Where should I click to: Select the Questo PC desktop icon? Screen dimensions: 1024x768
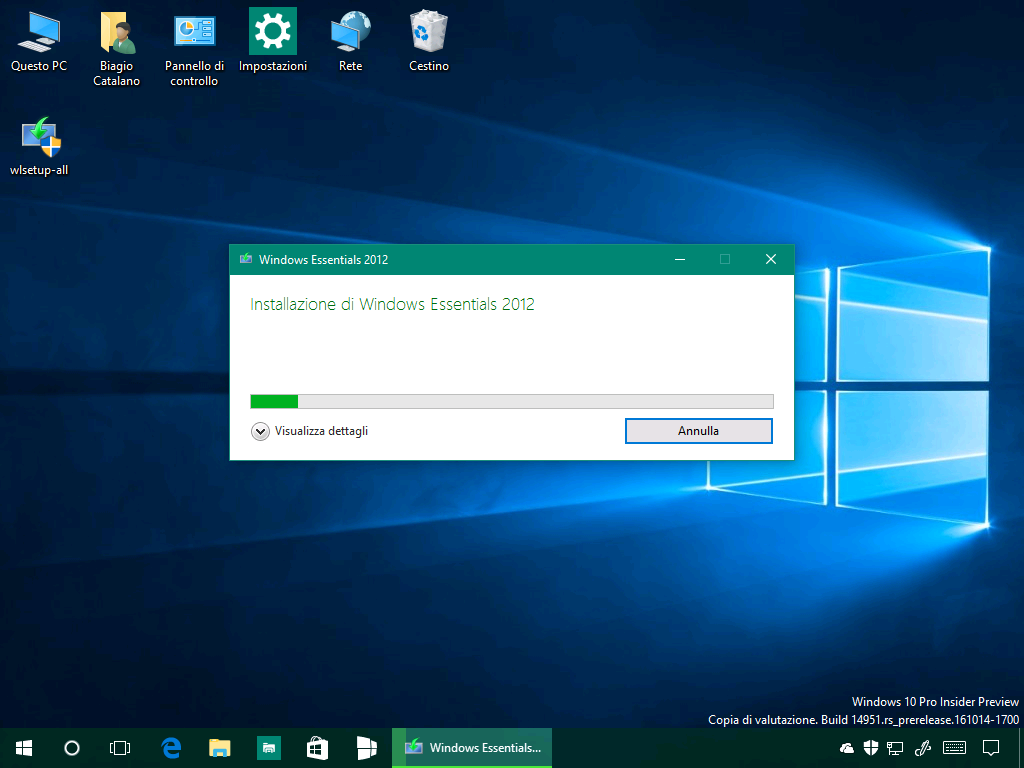(39, 40)
